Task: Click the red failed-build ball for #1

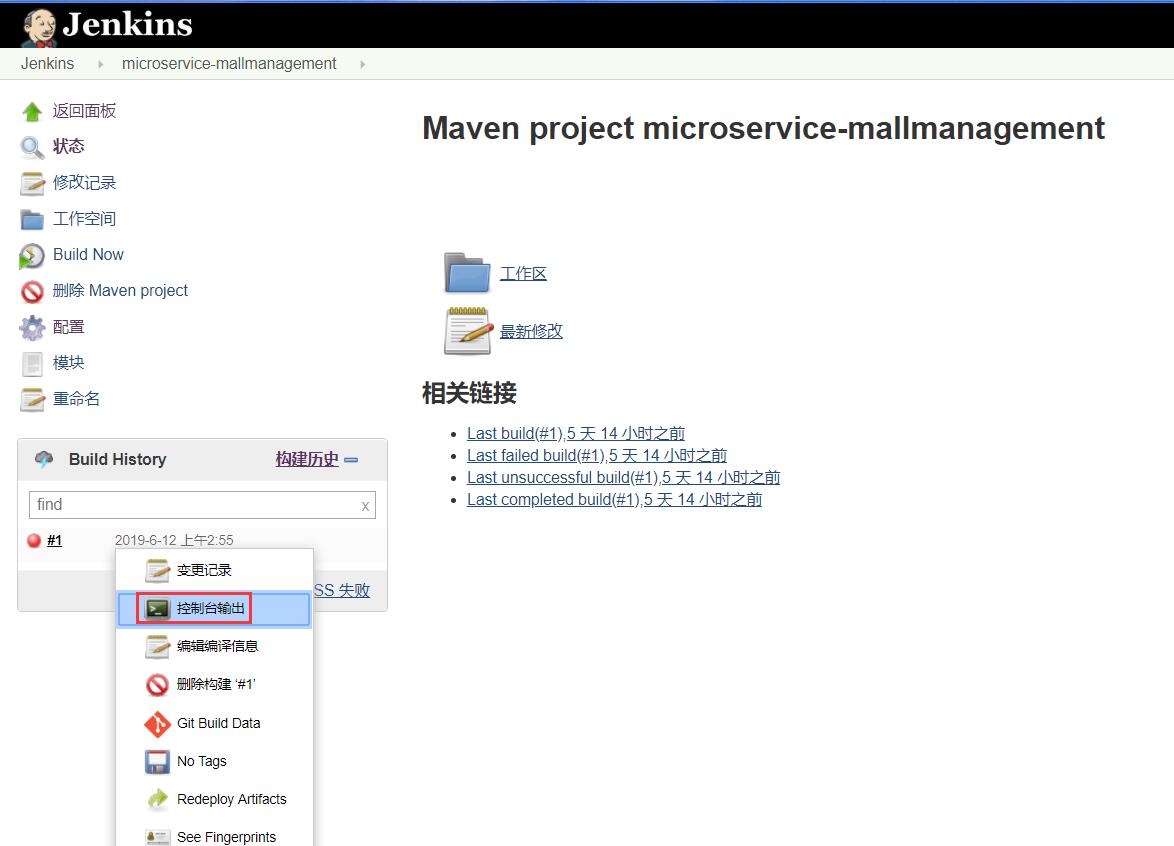Action: pyautogui.click(x=34, y=541)
